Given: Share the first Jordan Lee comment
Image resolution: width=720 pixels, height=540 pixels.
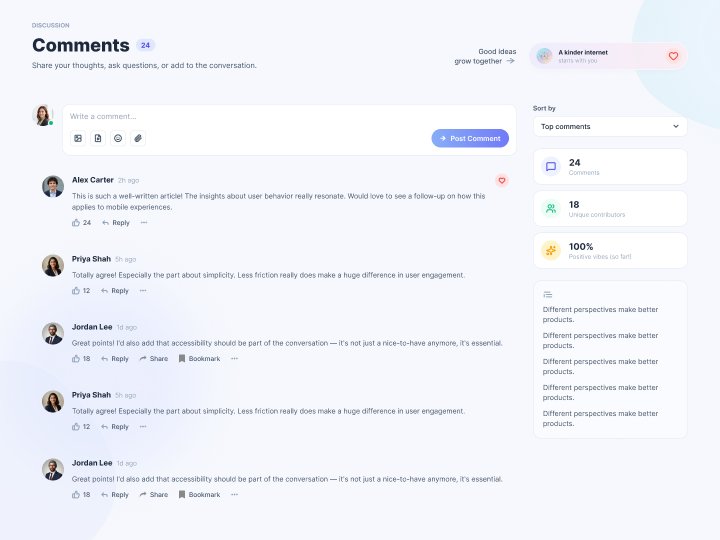Looking at the screenshot, I should pyautogui.click(x=154, y=359).
